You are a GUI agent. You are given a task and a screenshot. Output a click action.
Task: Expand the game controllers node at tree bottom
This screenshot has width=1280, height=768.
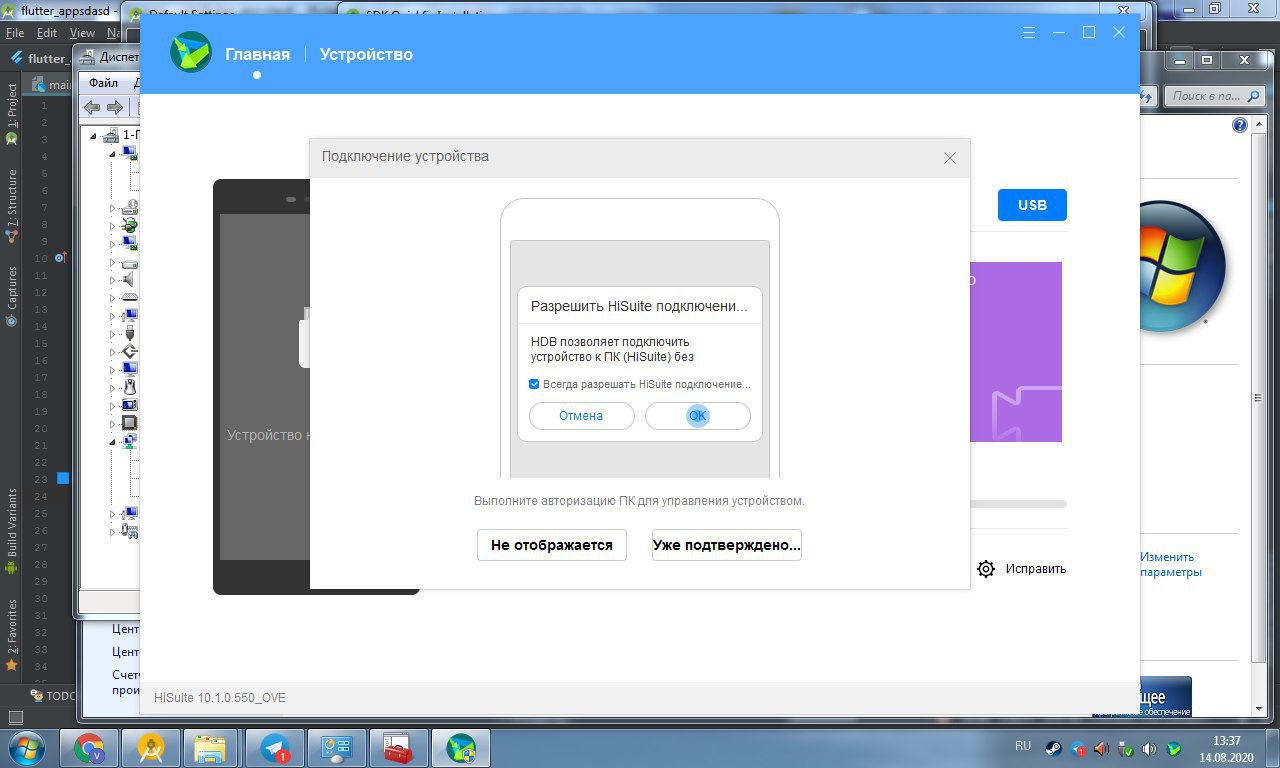[x=113, y=531]
